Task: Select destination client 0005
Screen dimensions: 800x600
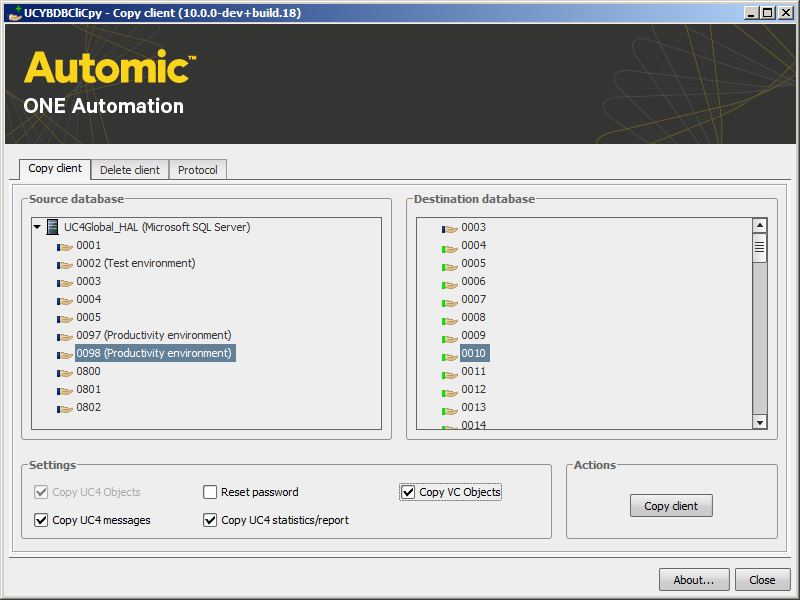Action: click(x=473, y=263)
